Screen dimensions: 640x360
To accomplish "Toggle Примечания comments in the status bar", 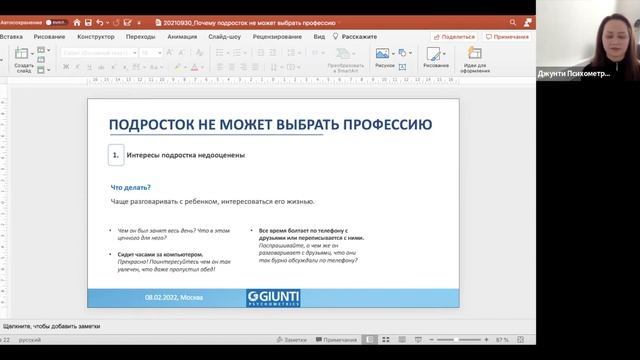I will (336, 340).
